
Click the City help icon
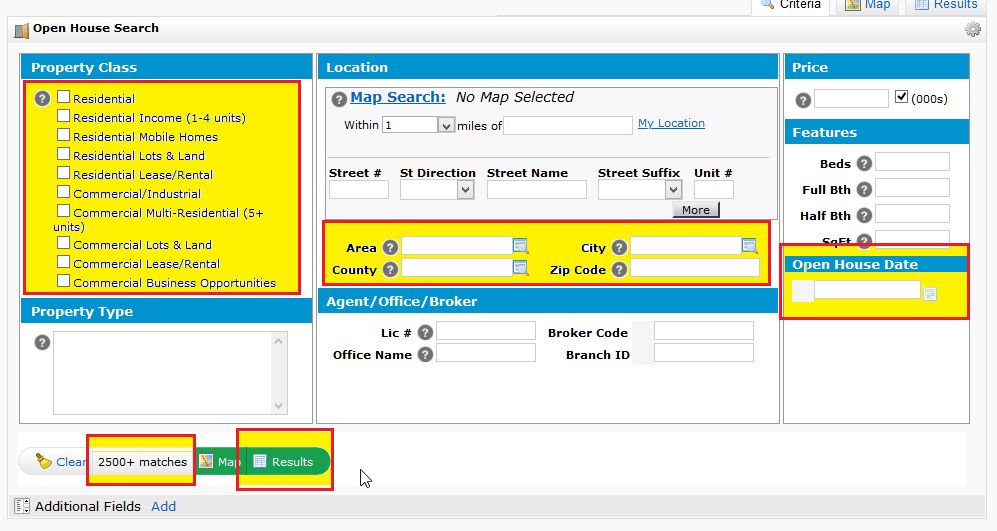tap(619, 247)
